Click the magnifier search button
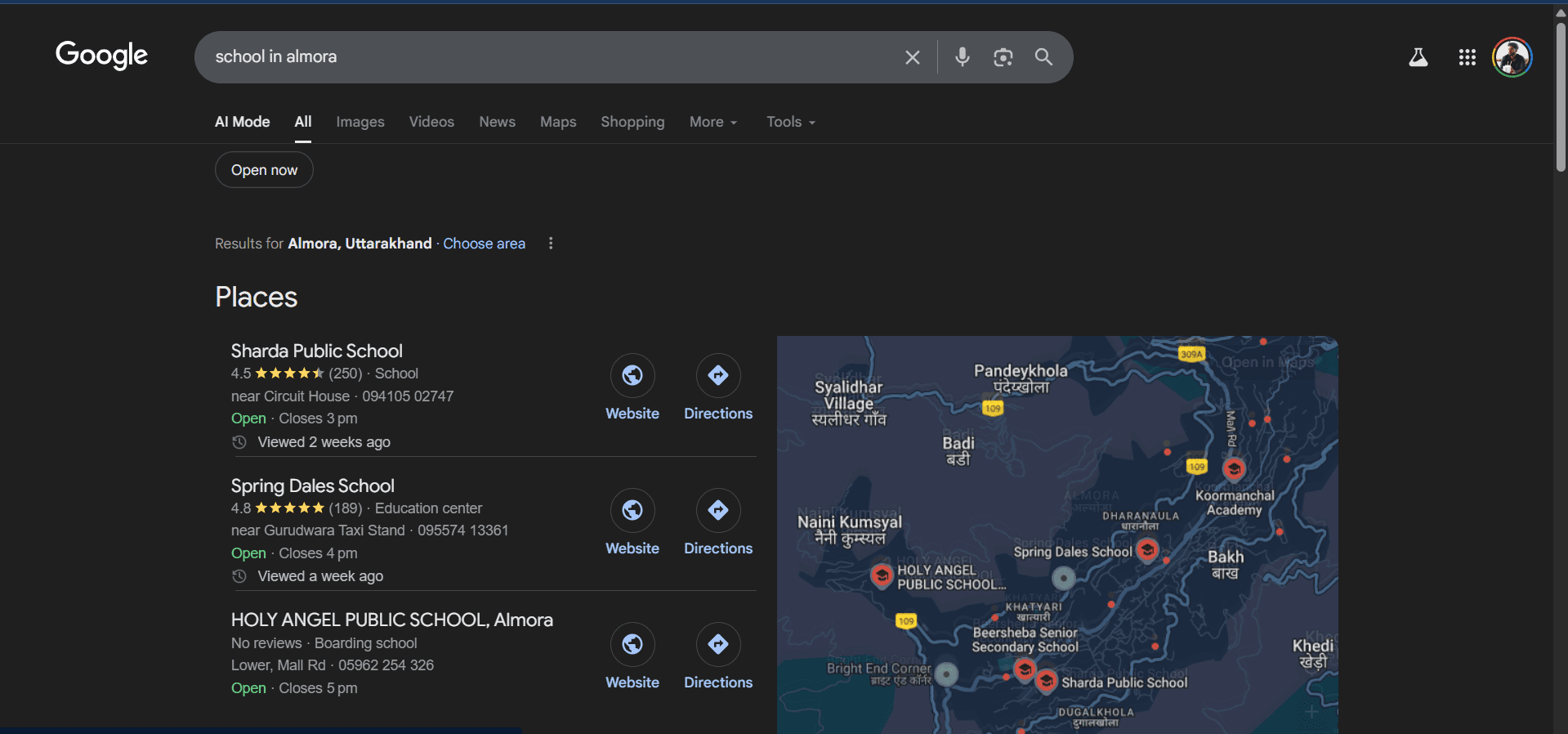 1043,56
